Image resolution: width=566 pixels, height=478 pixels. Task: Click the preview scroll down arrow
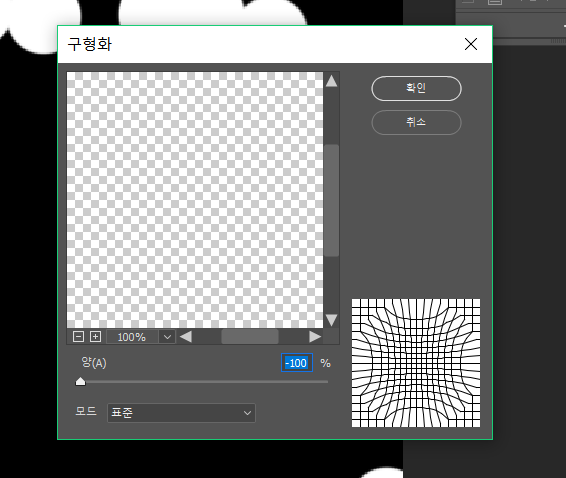(x=331, y=320)
